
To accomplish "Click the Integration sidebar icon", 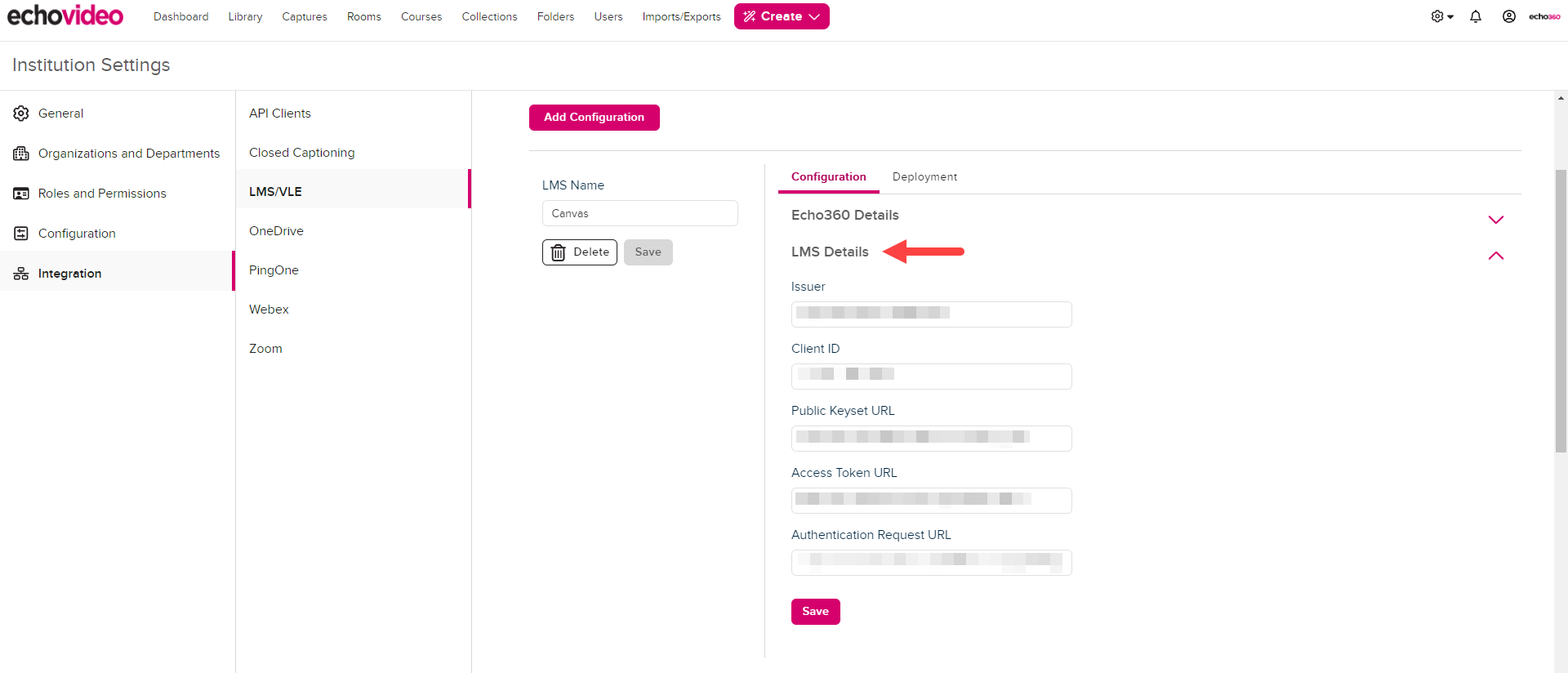I will (x=21, y=274).
